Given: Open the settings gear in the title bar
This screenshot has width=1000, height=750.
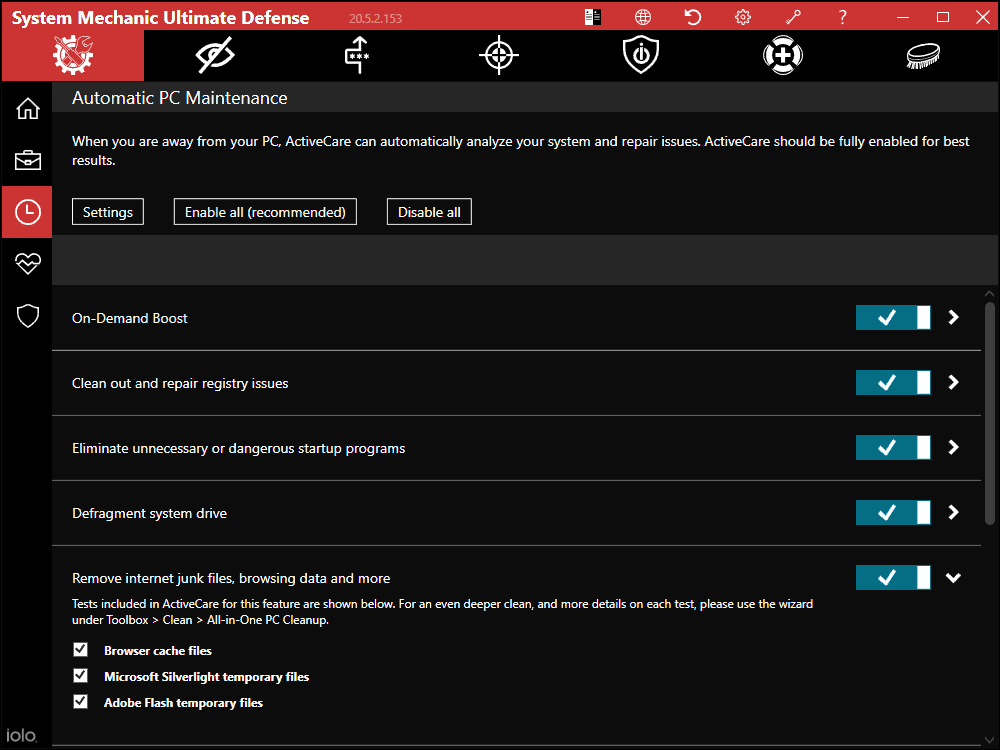Looking at the screenshot, I should click(x=742, y=16).
